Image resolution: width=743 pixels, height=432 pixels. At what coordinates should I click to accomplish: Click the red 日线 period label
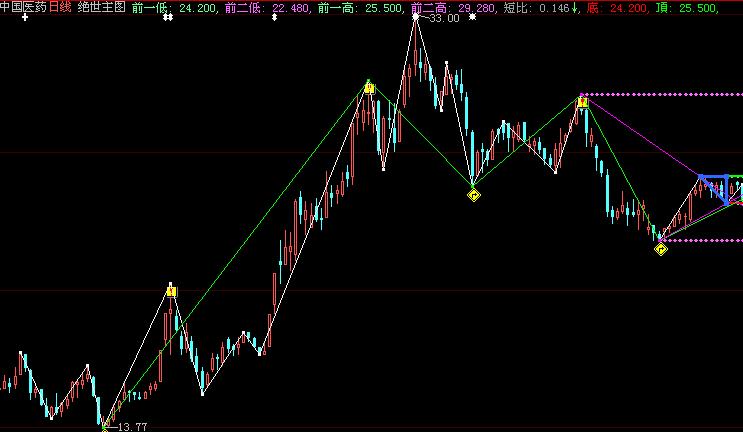click(x=60, y=7)
